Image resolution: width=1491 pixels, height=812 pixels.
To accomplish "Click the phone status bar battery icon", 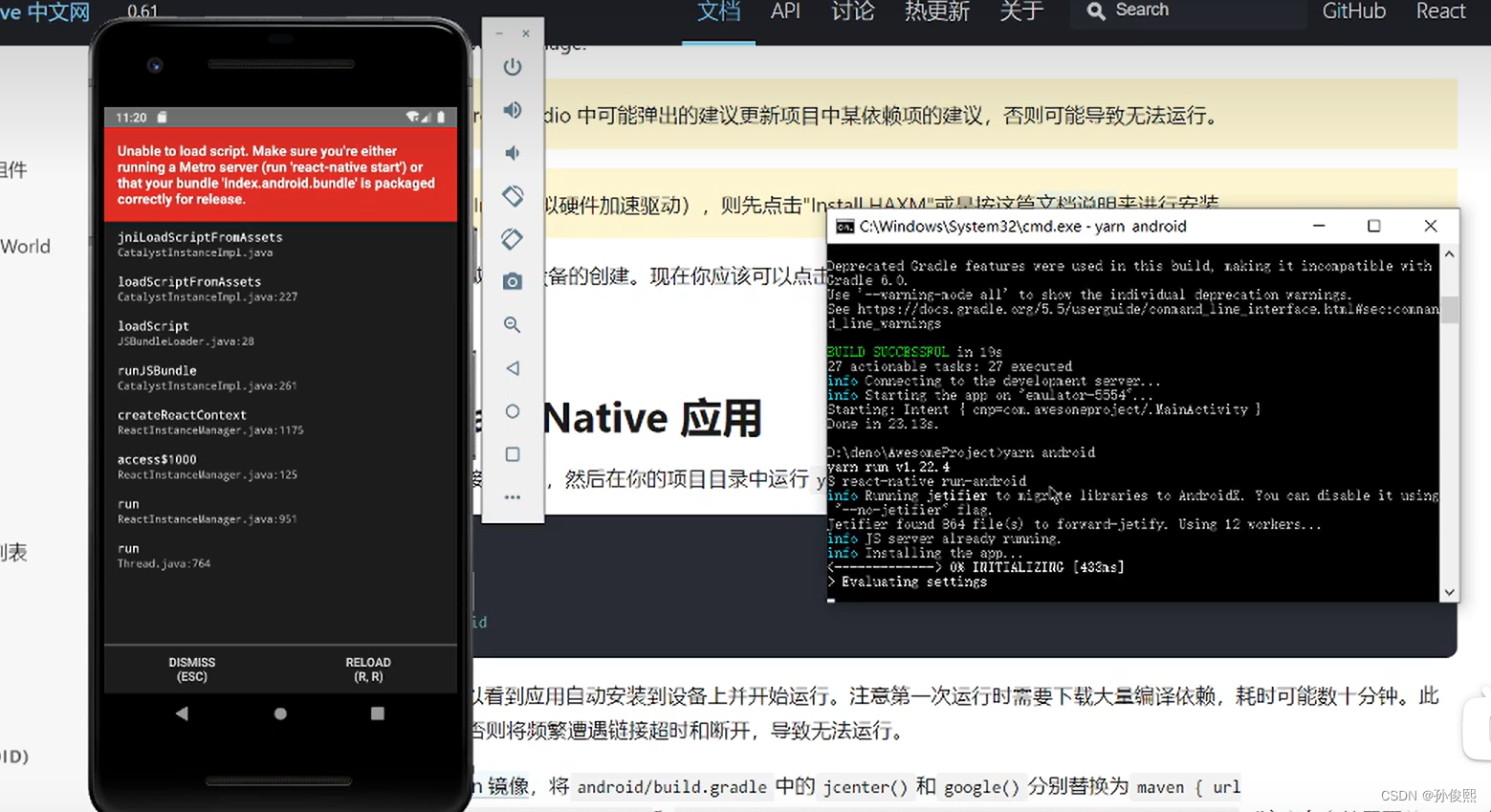I will tap(441, 118).
